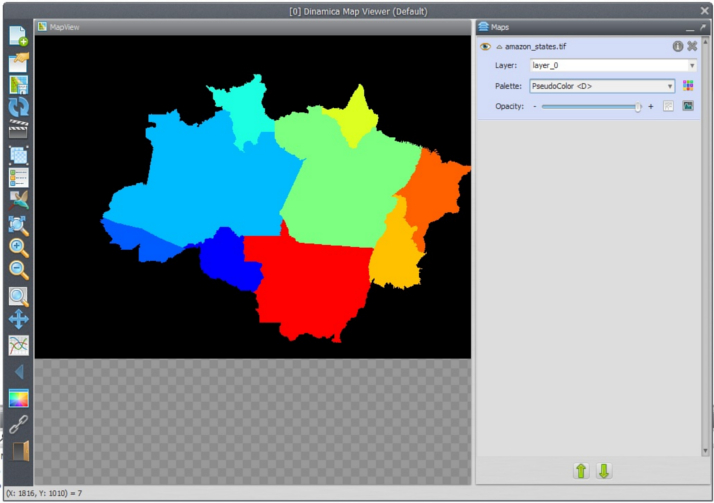Image resolution: width=714 pixels, height=503 pixels.
Task: Click the new map icon in the left toolbar
Action: pos(18,36)
